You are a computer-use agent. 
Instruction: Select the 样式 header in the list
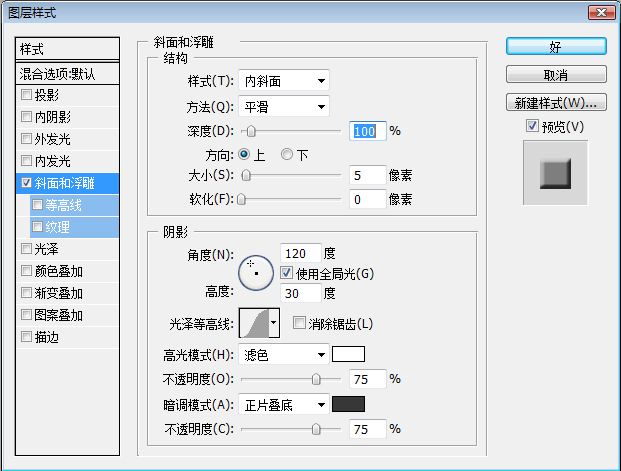67,49
